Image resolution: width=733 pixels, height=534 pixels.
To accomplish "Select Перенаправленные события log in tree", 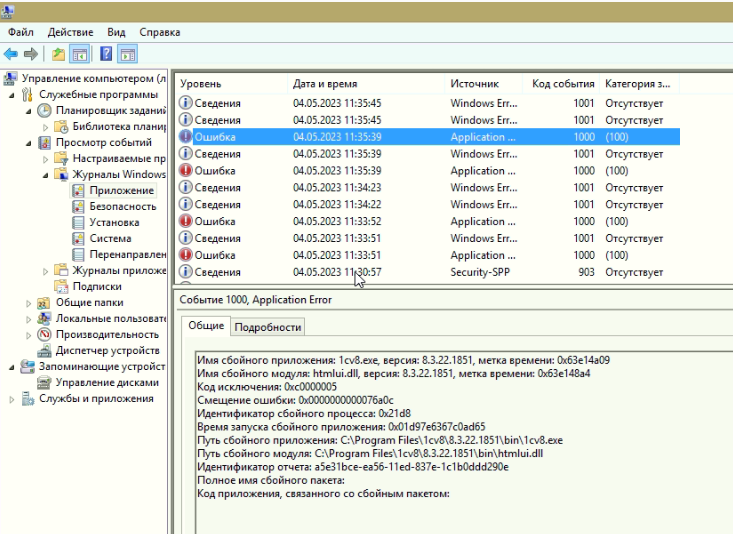I will (128, 254).
